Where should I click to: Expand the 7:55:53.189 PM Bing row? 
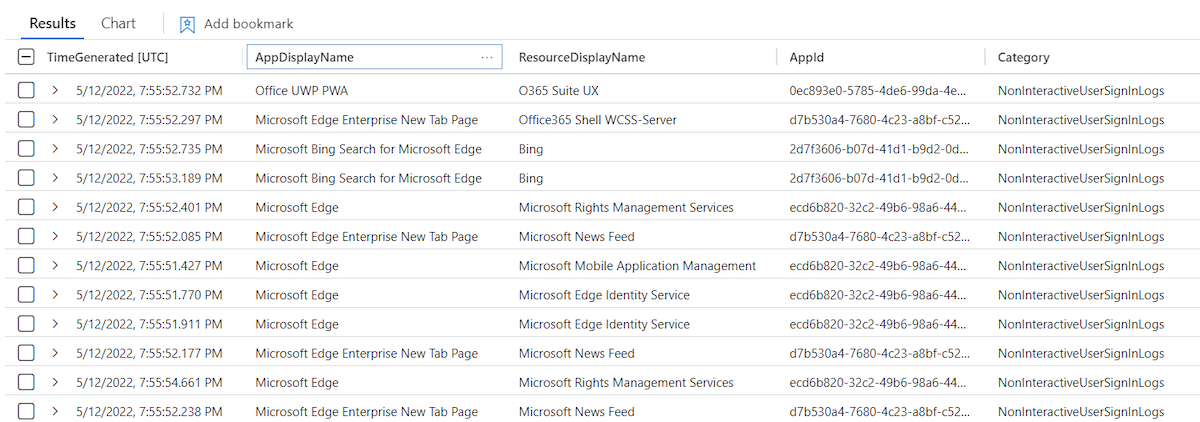56,178
